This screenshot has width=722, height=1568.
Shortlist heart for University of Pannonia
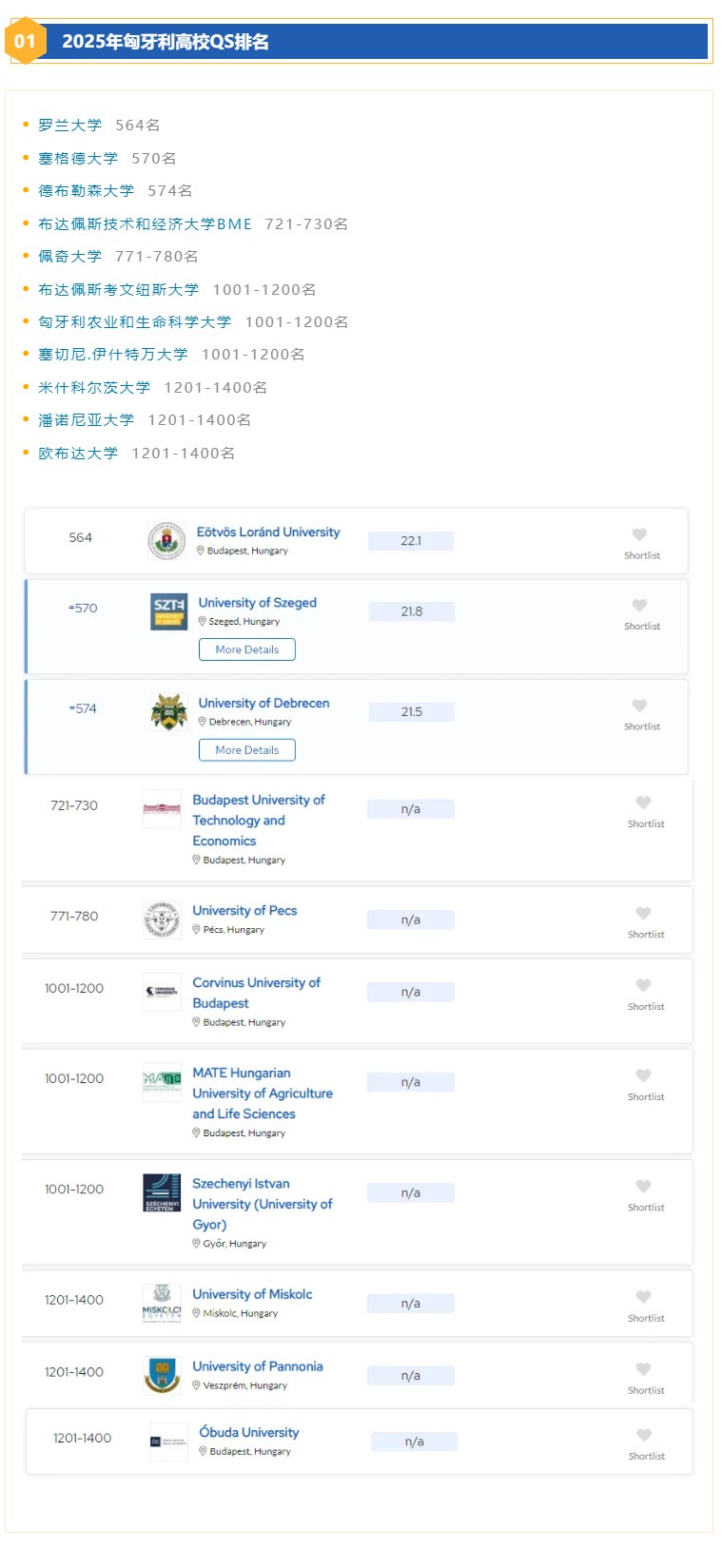tap(643, 1369)
